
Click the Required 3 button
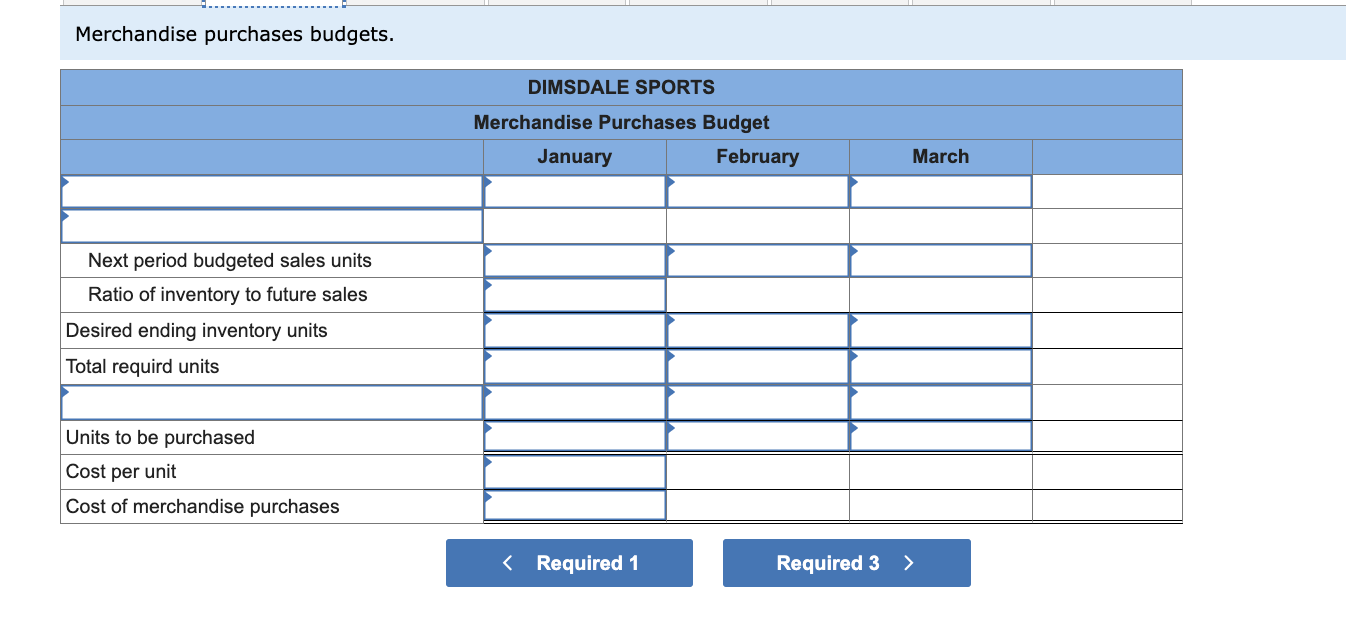[846, 562]
